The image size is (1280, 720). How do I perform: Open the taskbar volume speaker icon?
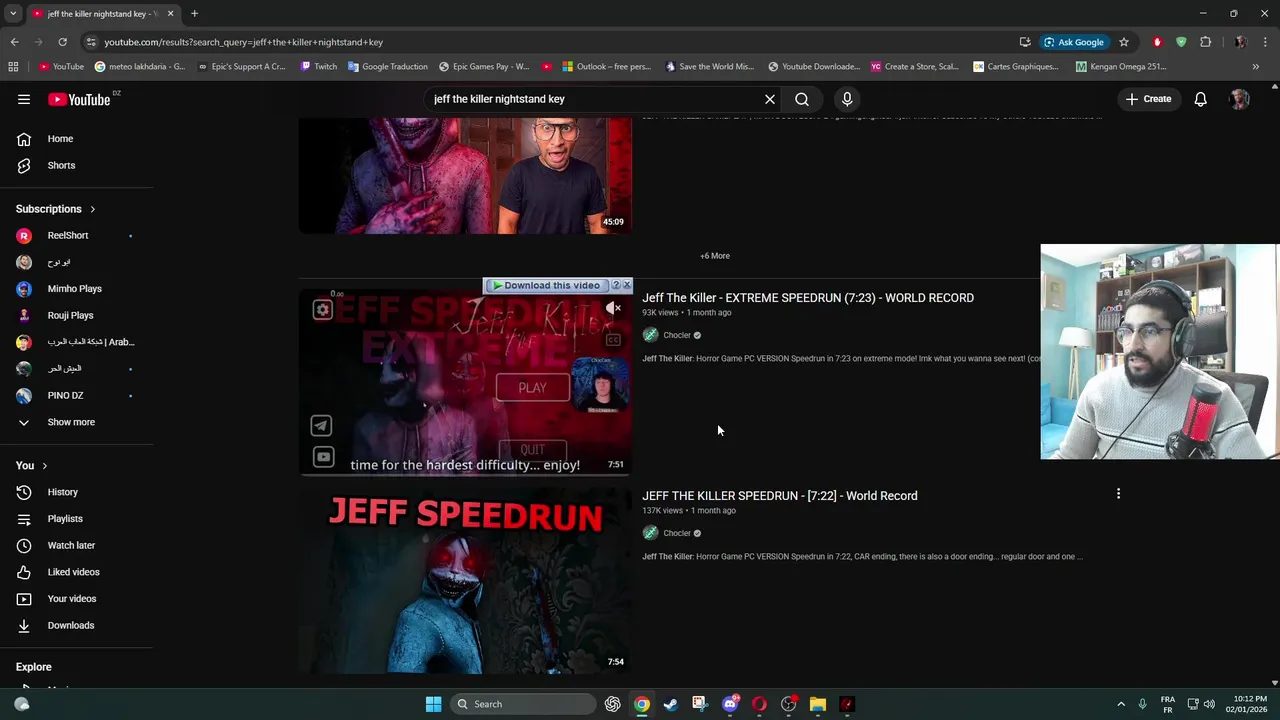[1209, 704]
